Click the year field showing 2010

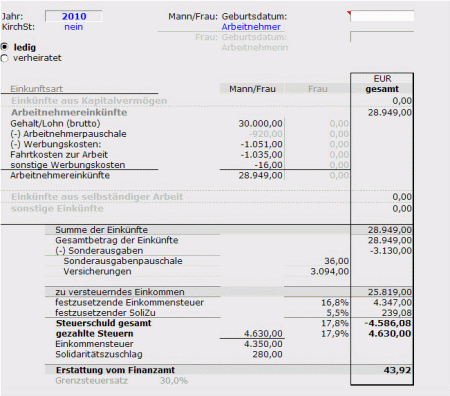pyautogui.click(x=74, y=16)
